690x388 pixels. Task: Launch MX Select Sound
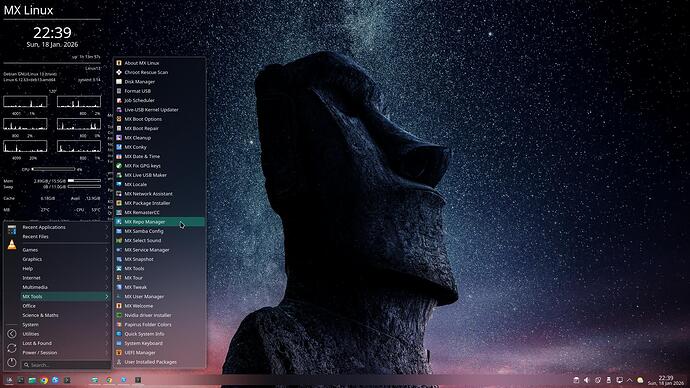159,241
